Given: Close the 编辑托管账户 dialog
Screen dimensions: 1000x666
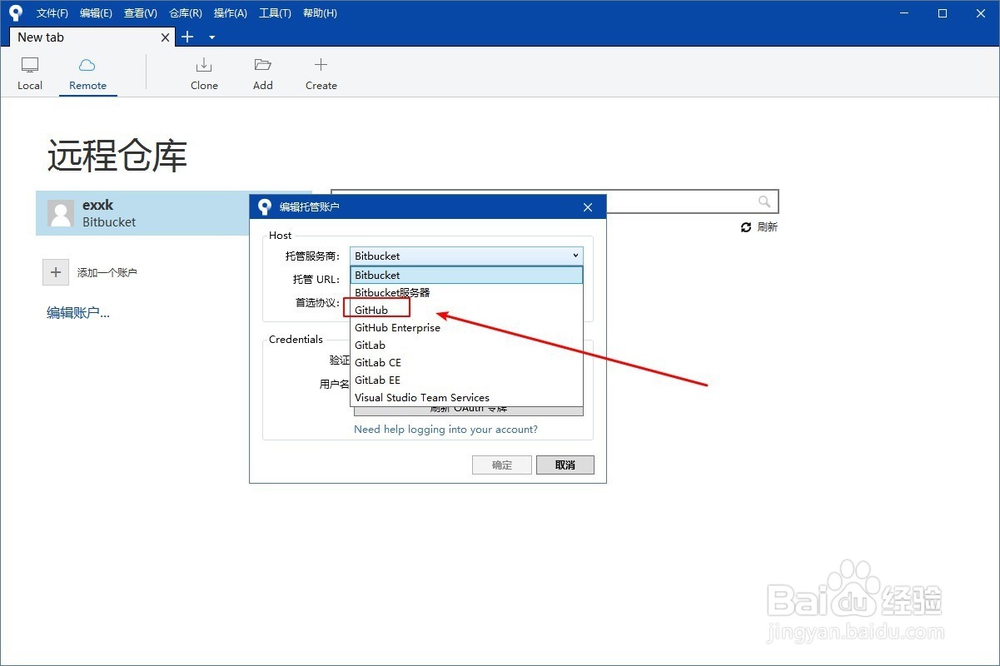Looking at the screenshot, I should tap(588, 207).
